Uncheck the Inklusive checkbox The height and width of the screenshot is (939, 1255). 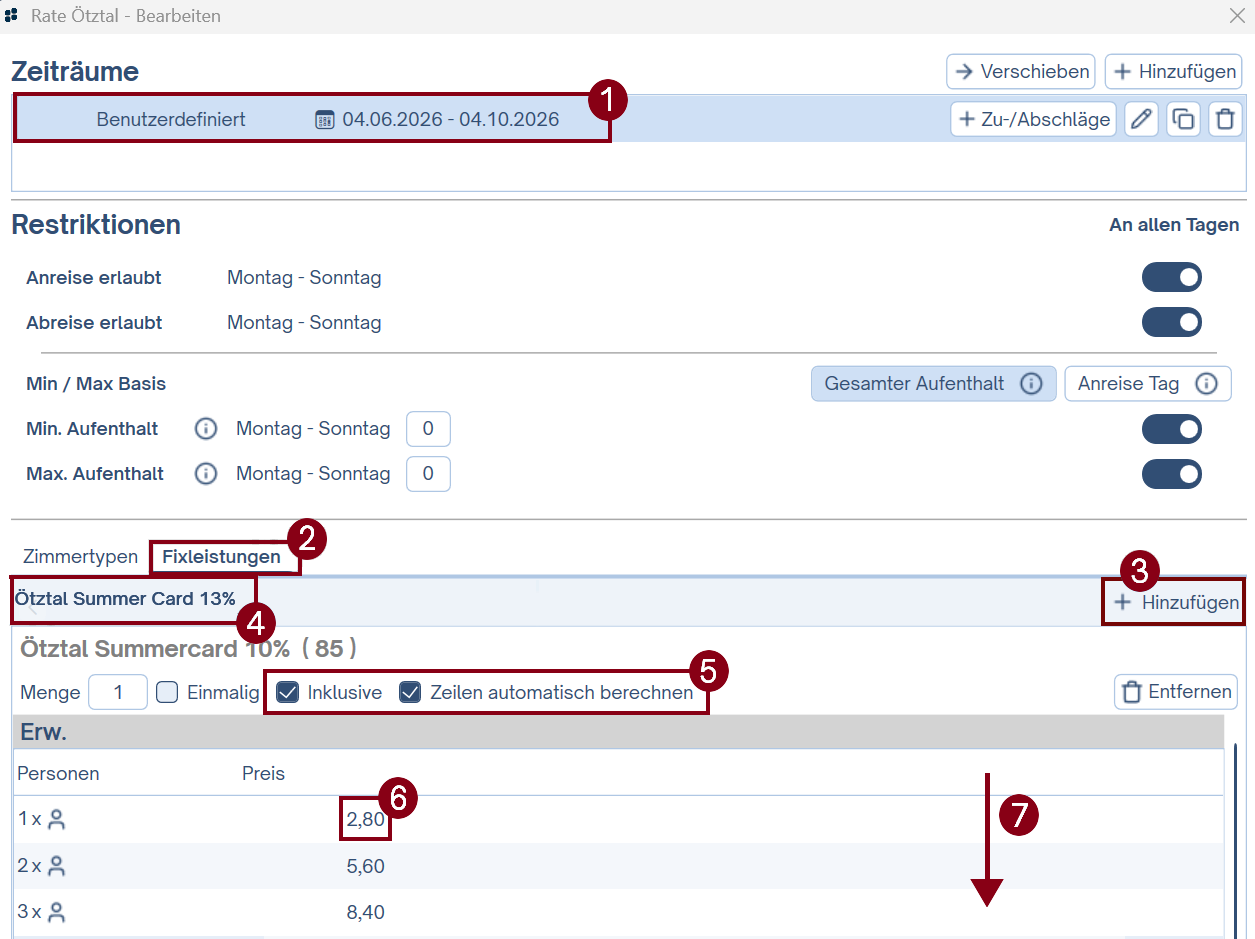[288, 692]
